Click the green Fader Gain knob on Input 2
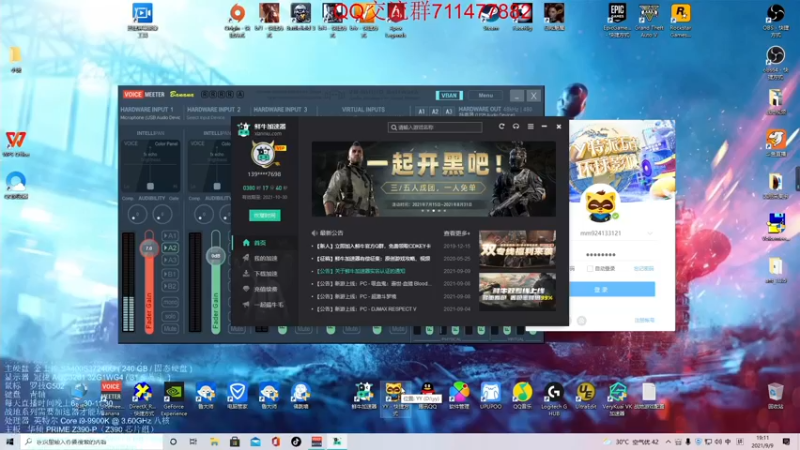Viewport: 800px width, 450px height. pos(215,256)
